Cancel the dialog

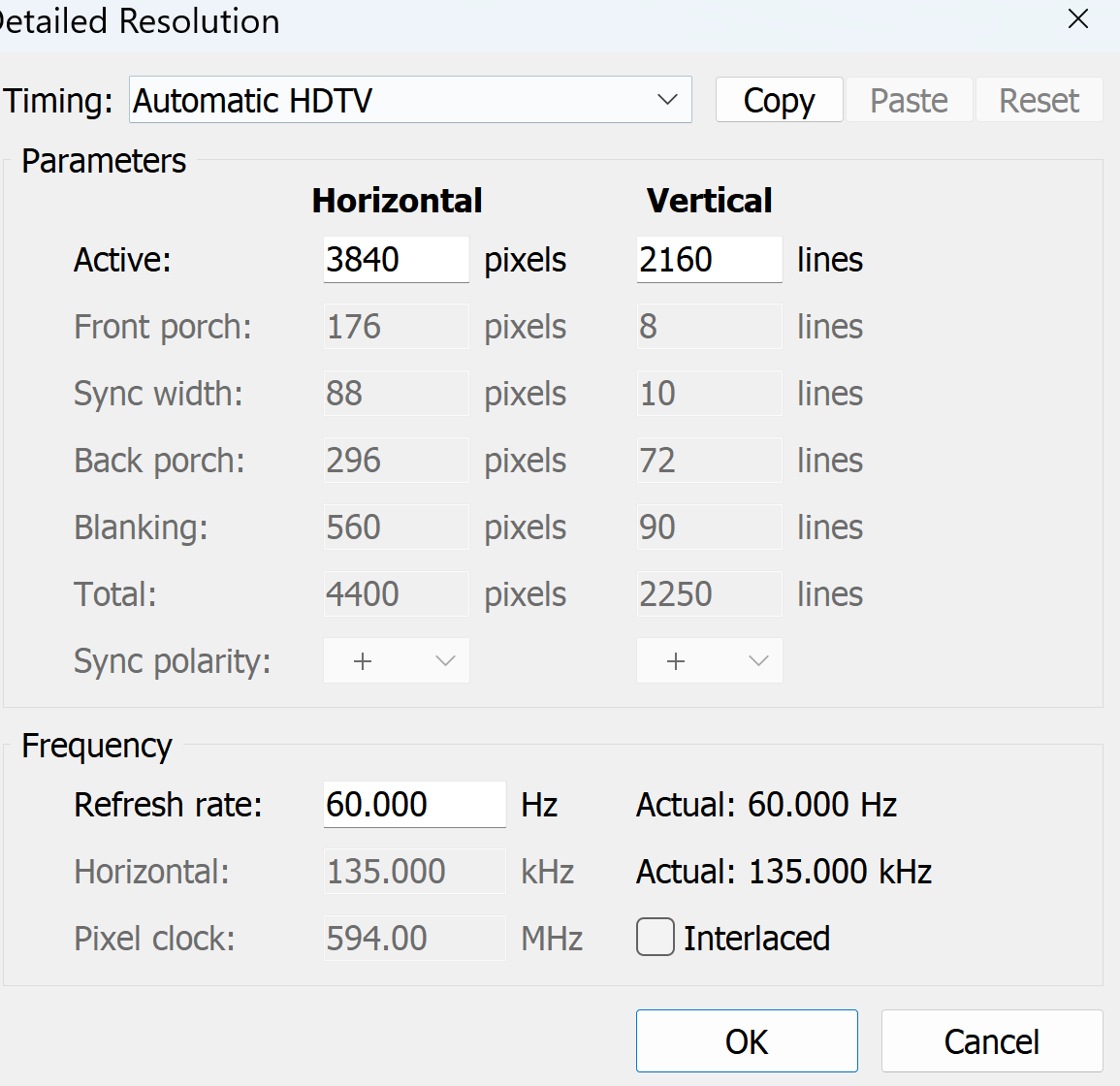991,1041
